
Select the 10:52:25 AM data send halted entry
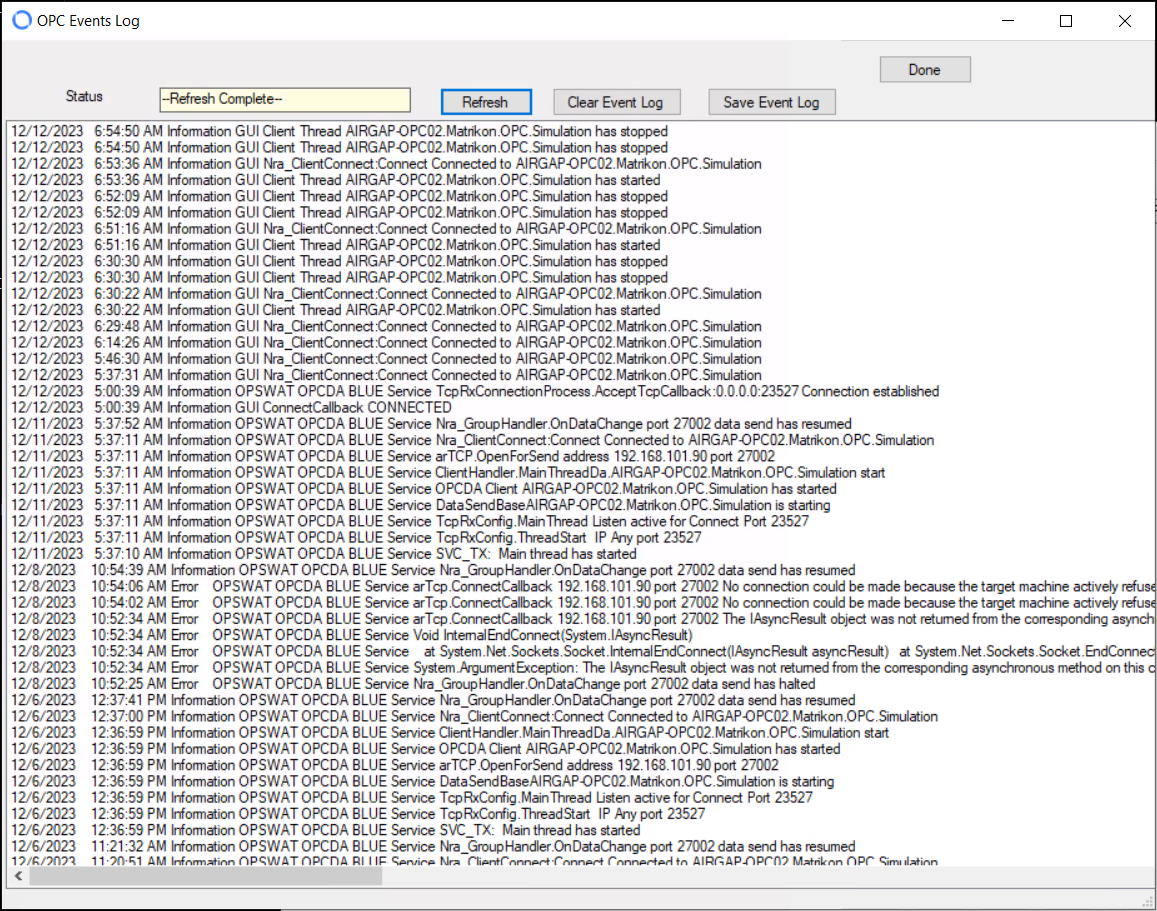(414, 684)
